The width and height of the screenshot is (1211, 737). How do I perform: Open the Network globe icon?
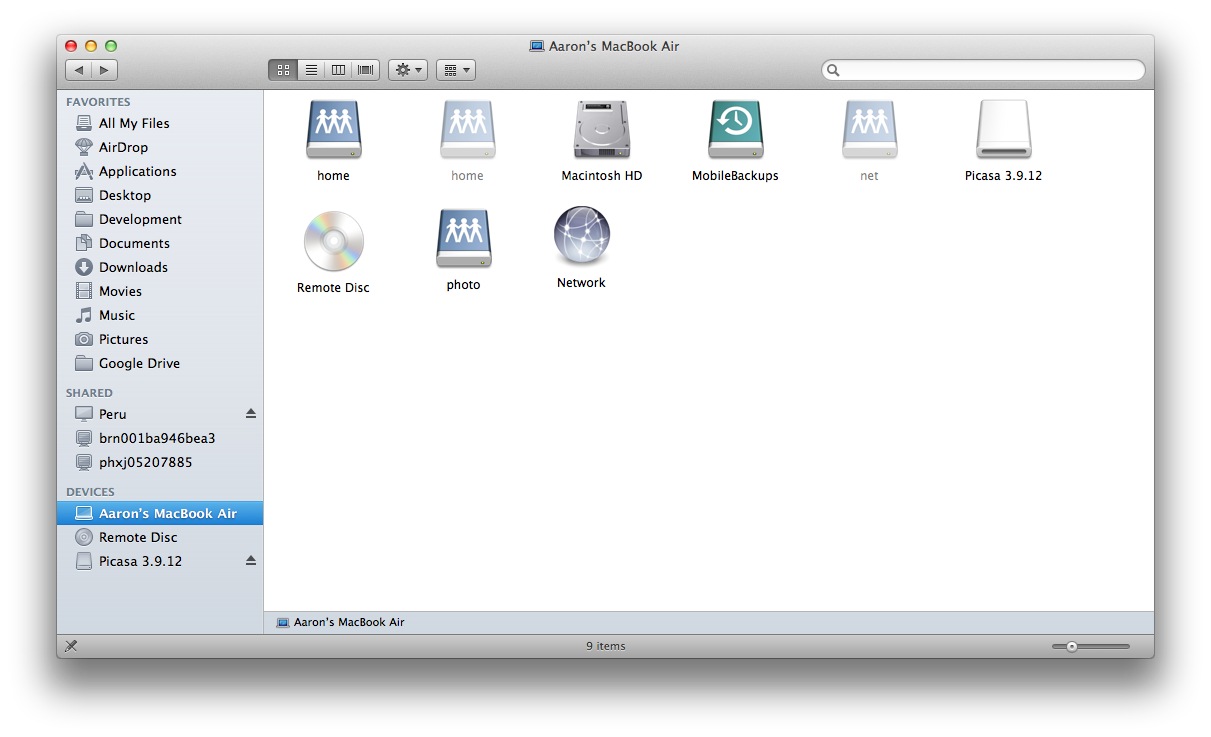[x=581, y=237]
